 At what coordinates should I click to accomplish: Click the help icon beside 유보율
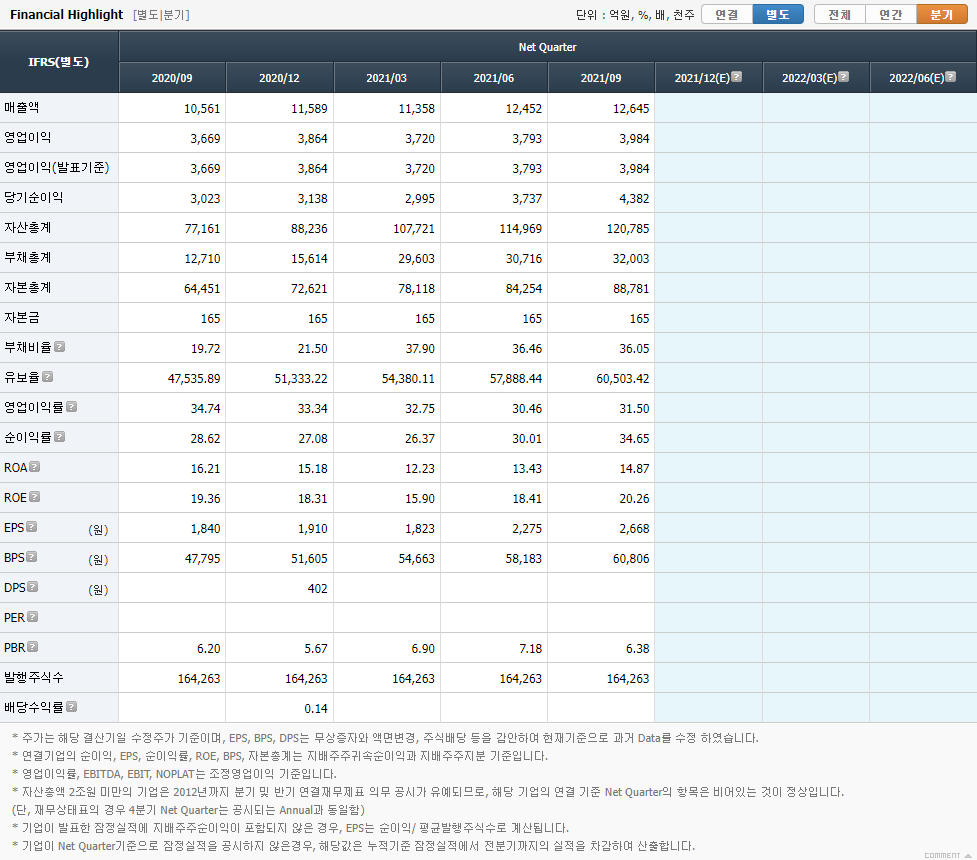[48, 376]
